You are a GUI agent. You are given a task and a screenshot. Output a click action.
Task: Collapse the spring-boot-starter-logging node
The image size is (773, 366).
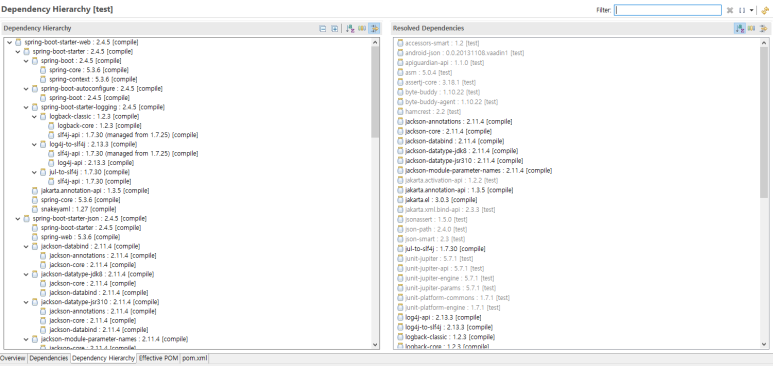coord(27,107)
